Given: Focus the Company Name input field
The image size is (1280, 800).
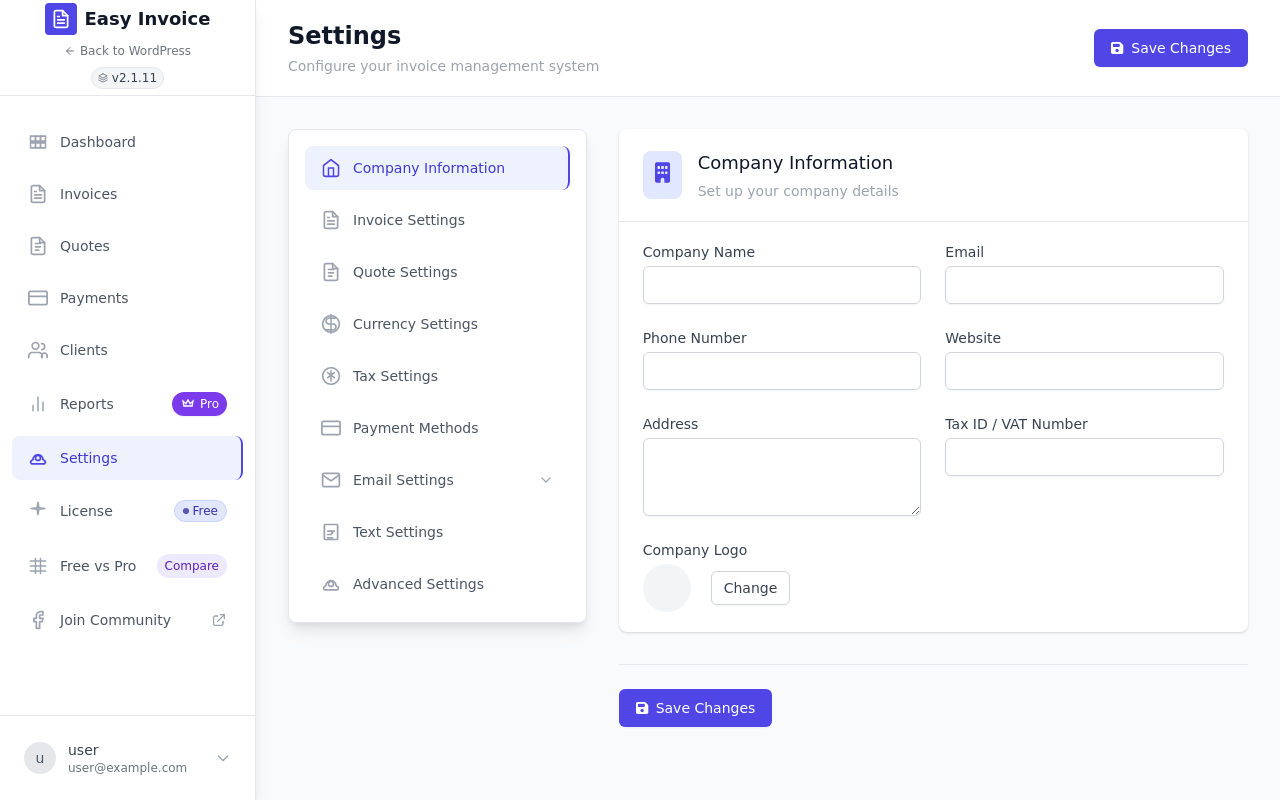Looking at the screenshot, I should pos(782,285).
